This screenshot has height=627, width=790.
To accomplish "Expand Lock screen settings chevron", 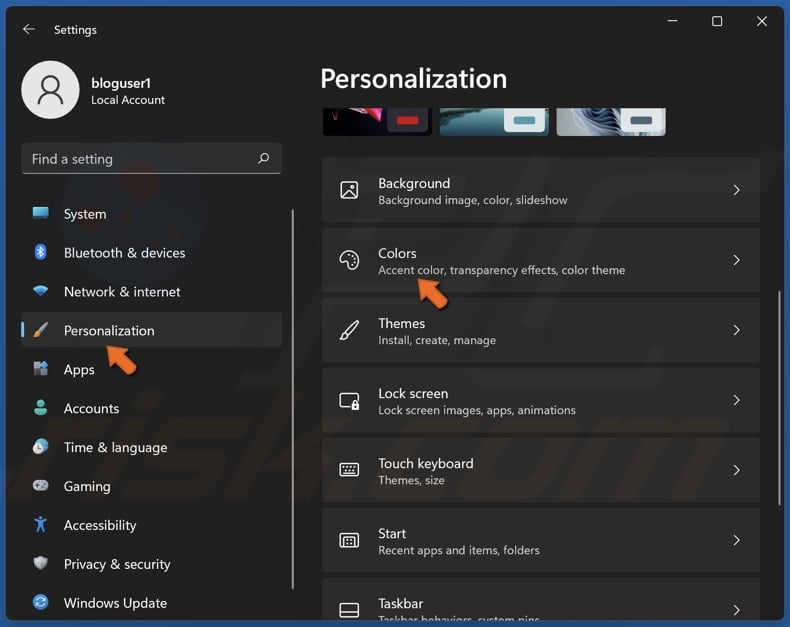I will [736, 400].
